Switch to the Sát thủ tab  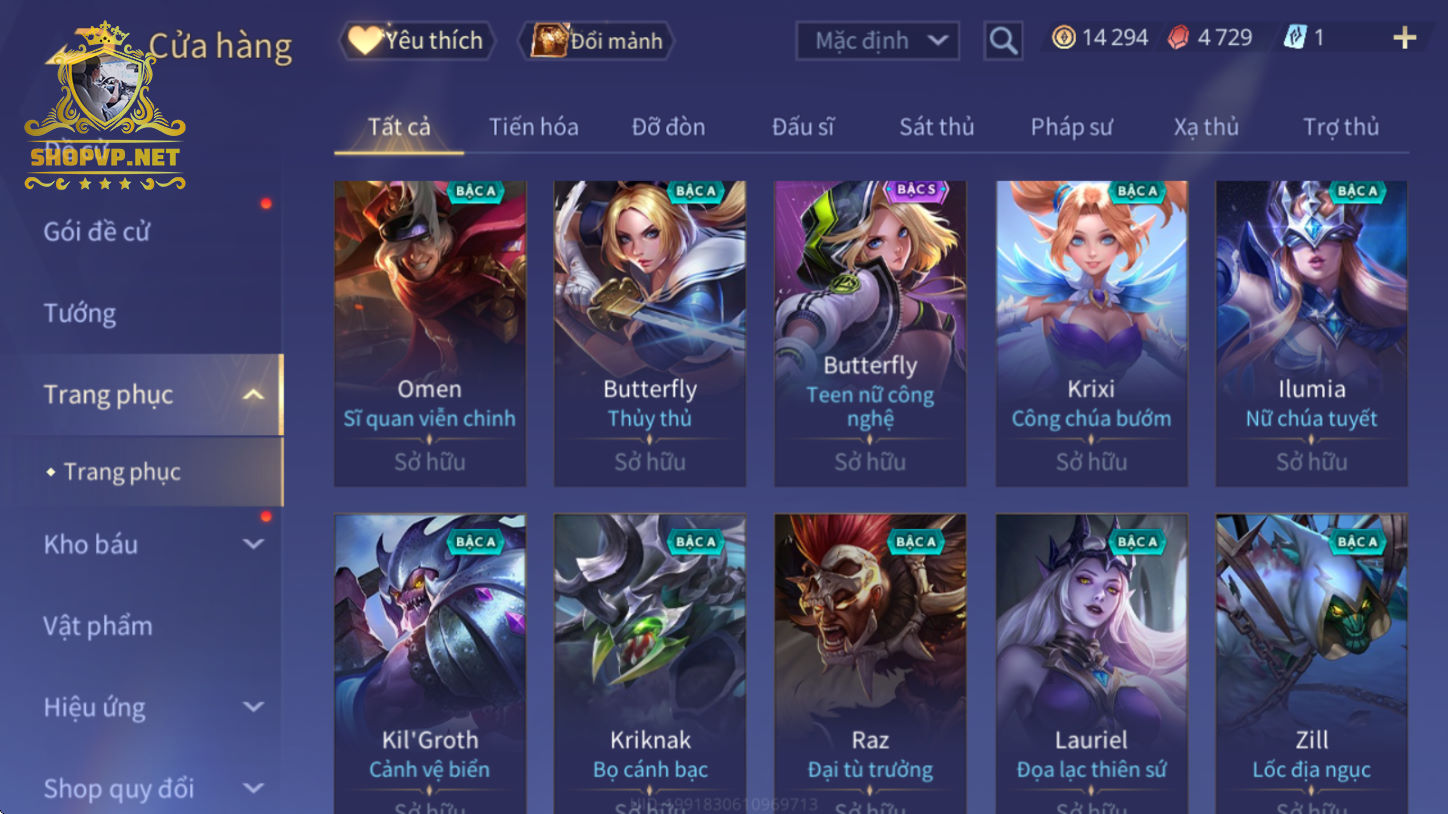936,127
